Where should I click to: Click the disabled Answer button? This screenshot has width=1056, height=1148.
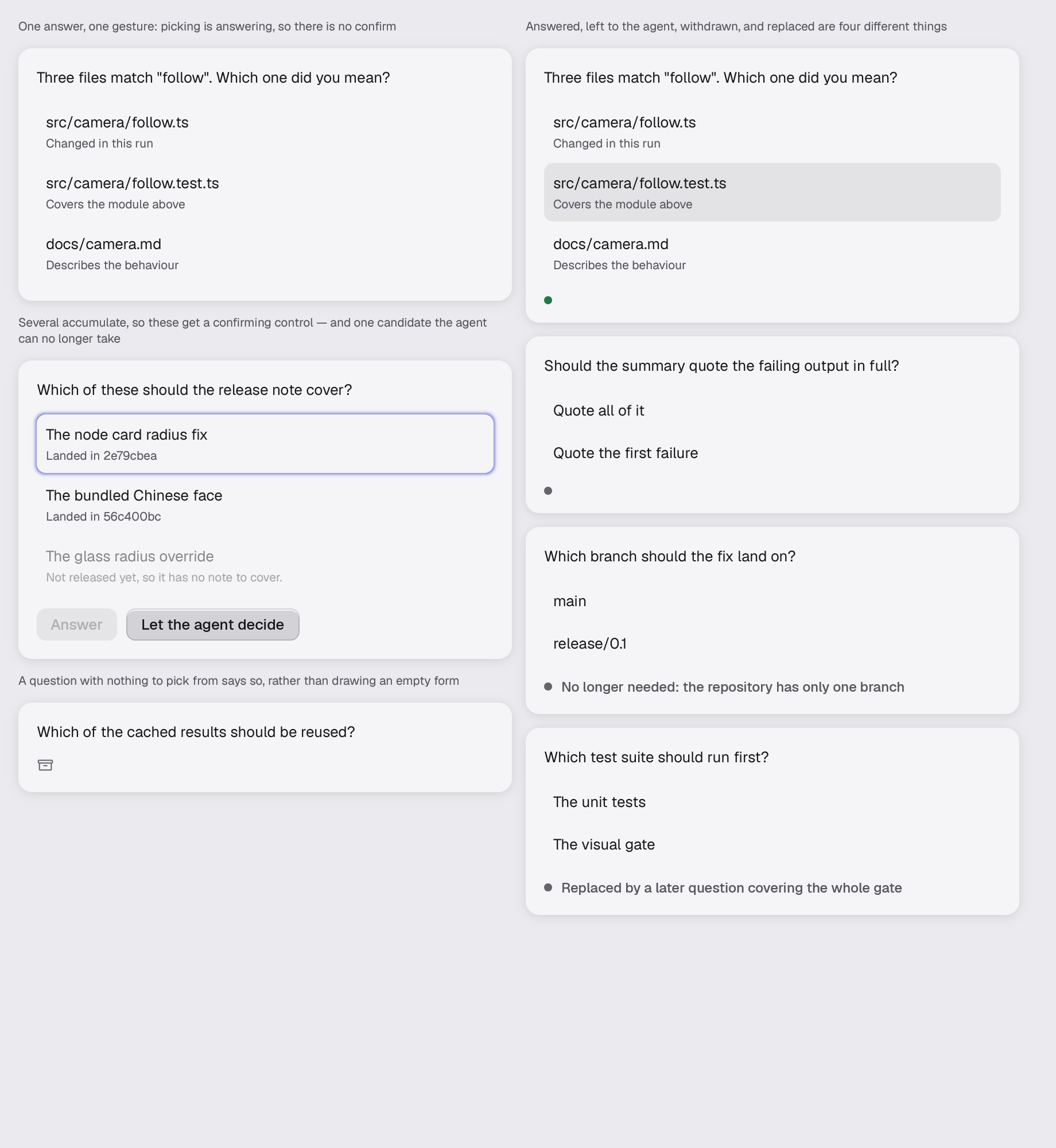click(x=77, y=625)
